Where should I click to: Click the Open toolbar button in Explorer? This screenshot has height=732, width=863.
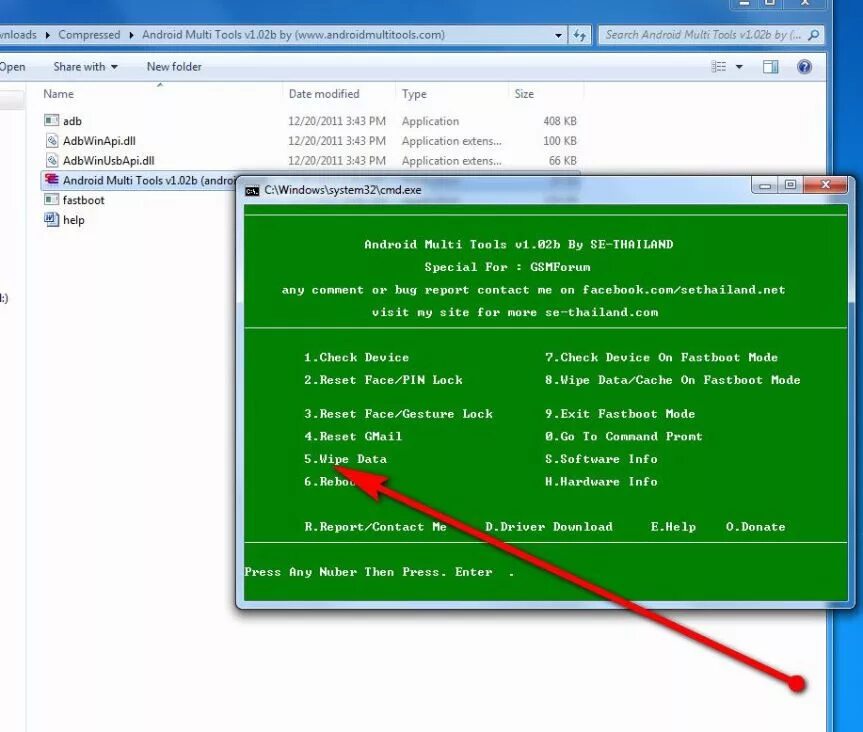12,67
